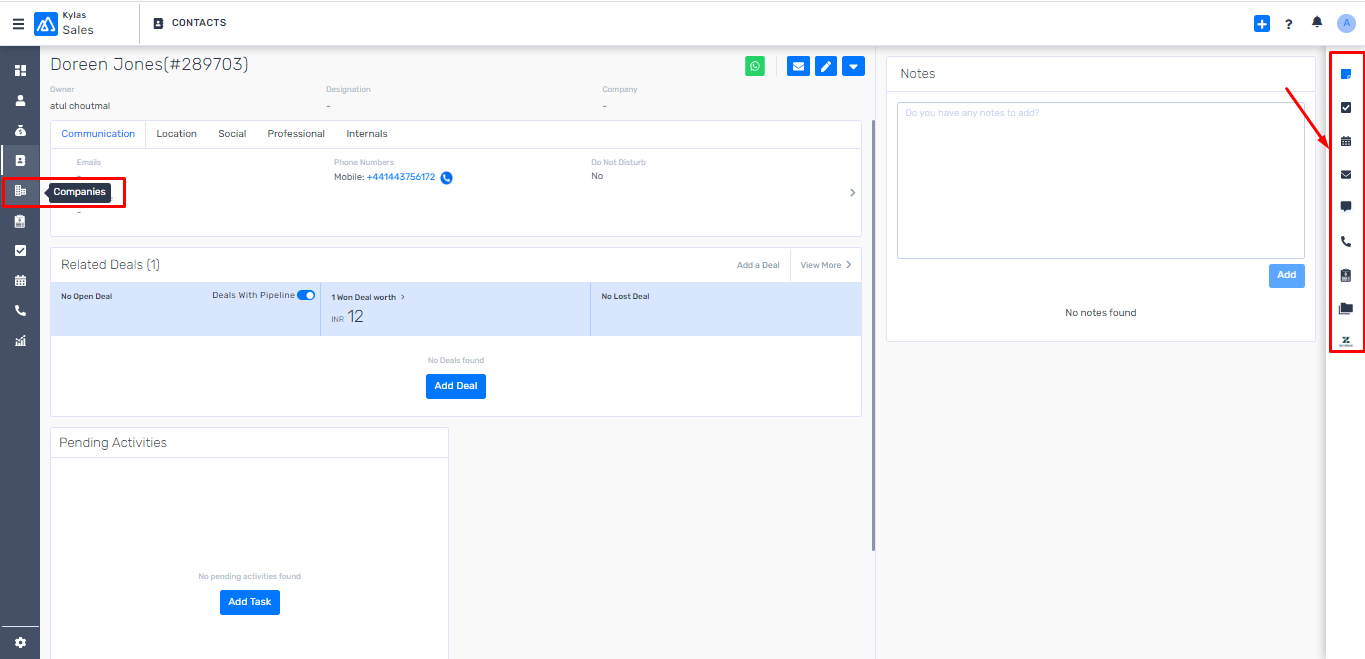Open the calendar icon in right panel

coord(1346,141)
